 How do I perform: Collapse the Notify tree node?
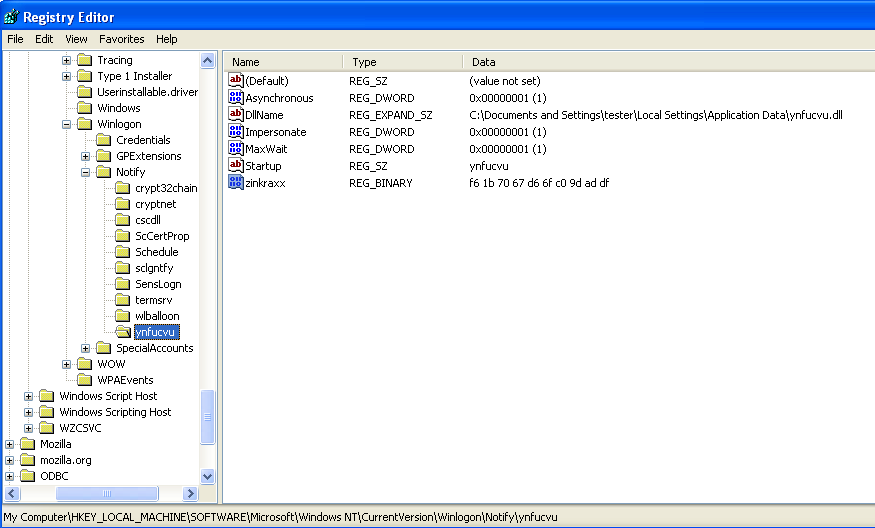pyautogui.click(x=86, y=172)
